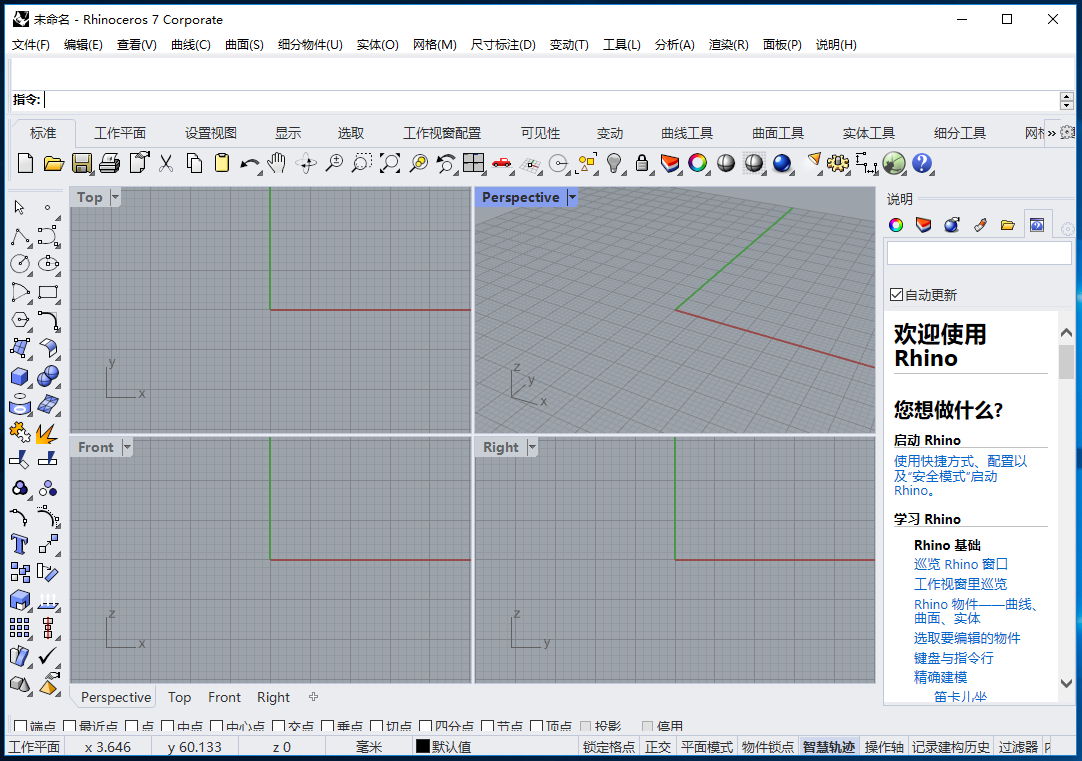Uncheck the 自动更新 checkbox
The width and height of the screenshot is (1082, 761).
897,295
